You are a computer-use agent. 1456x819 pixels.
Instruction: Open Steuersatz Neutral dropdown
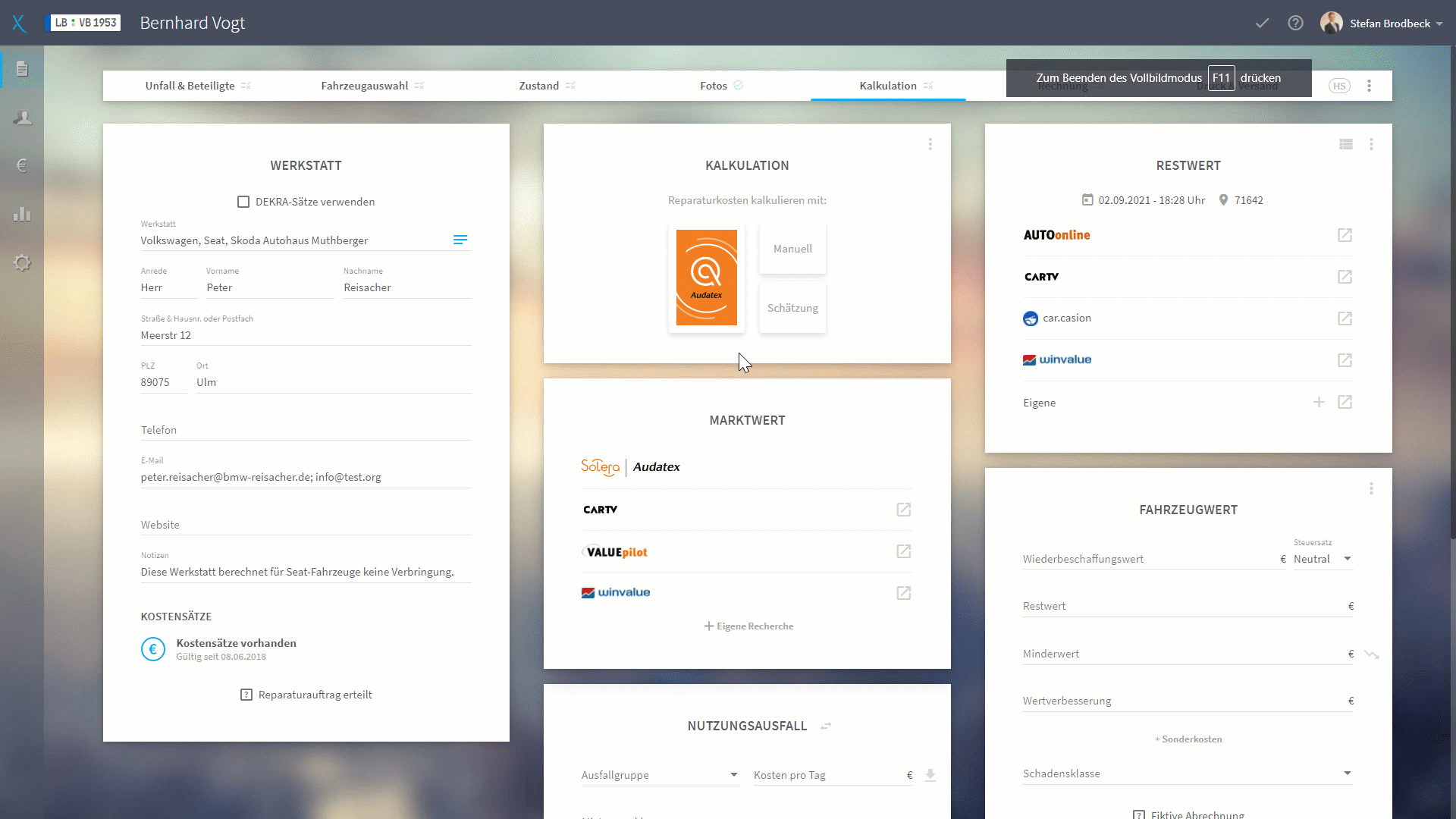coord(1323,559)
